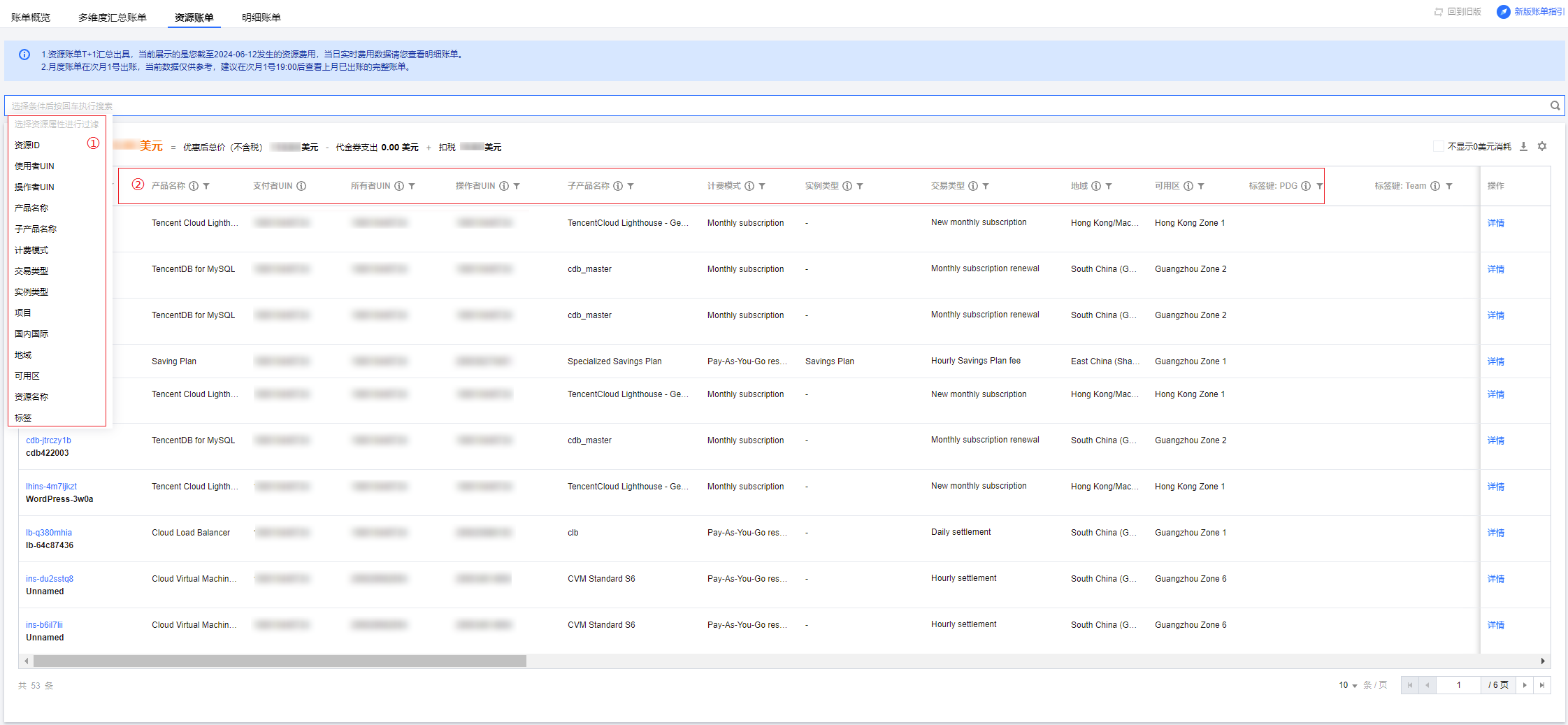This screenshot has height=725, width=1568.
Task: Select 资源ID from the filter dropdown
Action: [x=27, y=145]
